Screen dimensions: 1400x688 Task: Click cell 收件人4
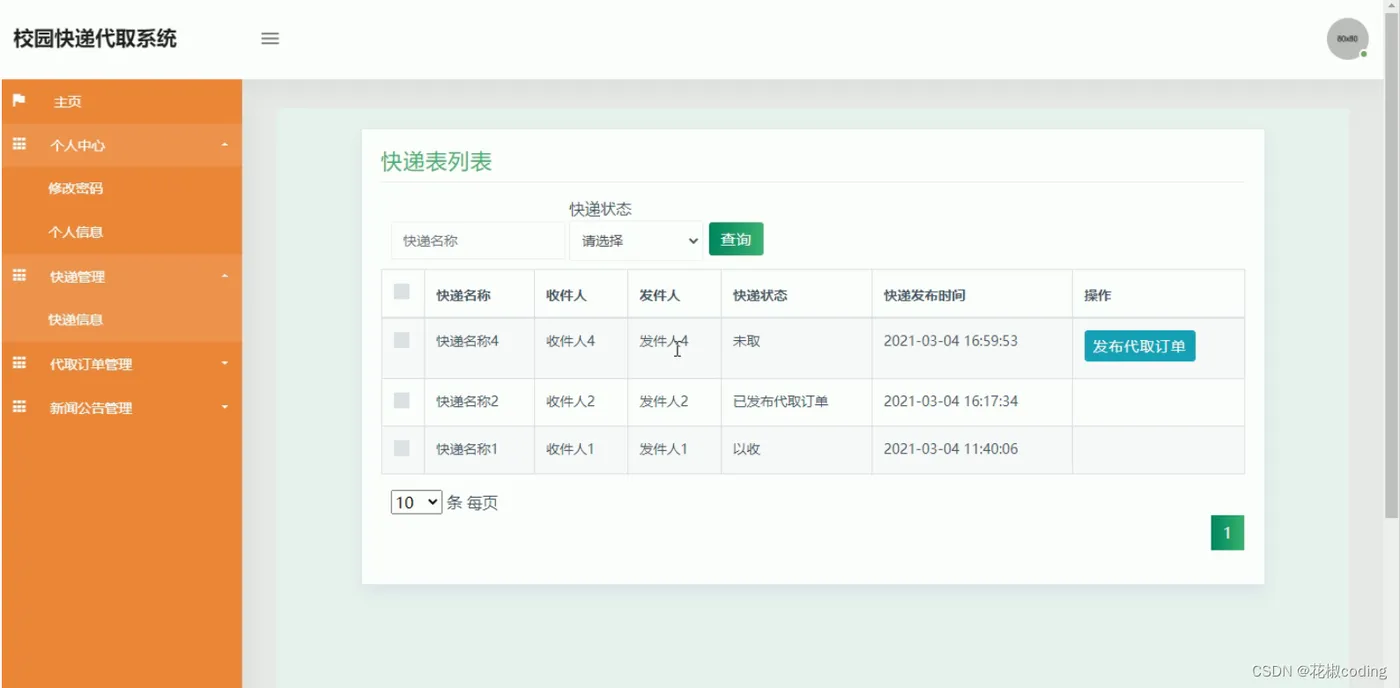click(x=570, y=341)
